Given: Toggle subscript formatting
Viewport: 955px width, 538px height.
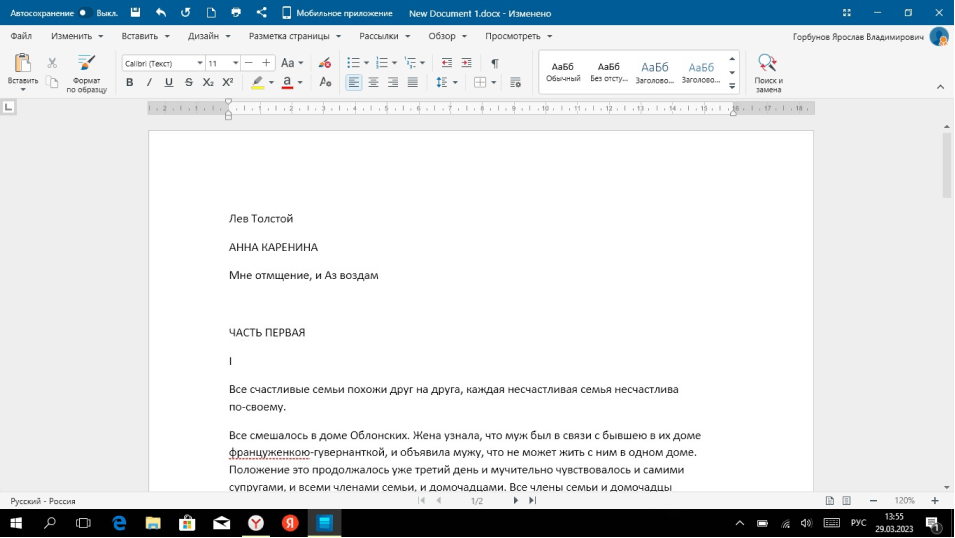Looking at the screenshot, I should click(x=208, y=82).
